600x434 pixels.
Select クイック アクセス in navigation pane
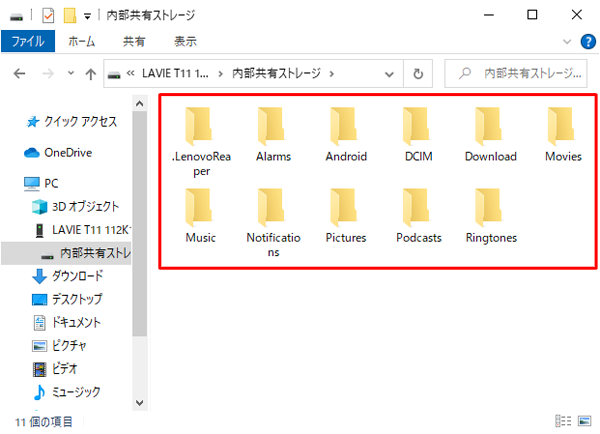pyautogui.click(x=71, y=121)
